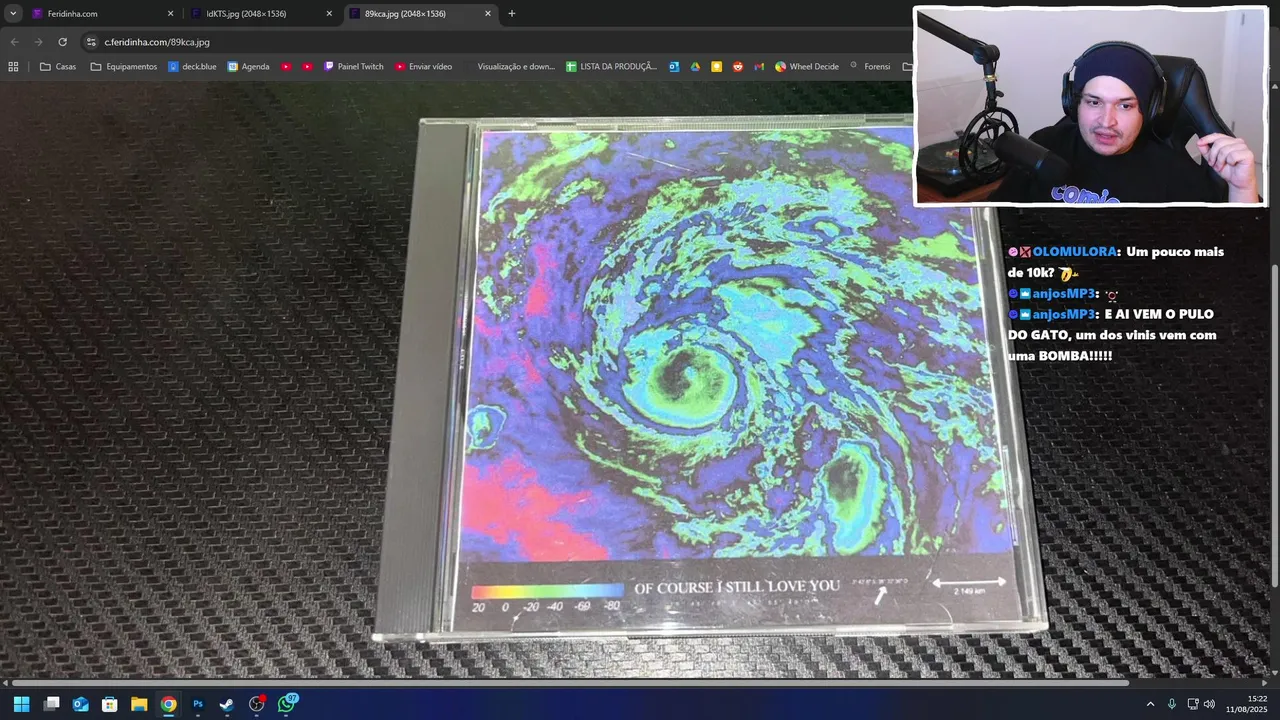Open the apps grid shortcut
The image size is (1280, 720).
pyautogui.click(x=13, y=67)
